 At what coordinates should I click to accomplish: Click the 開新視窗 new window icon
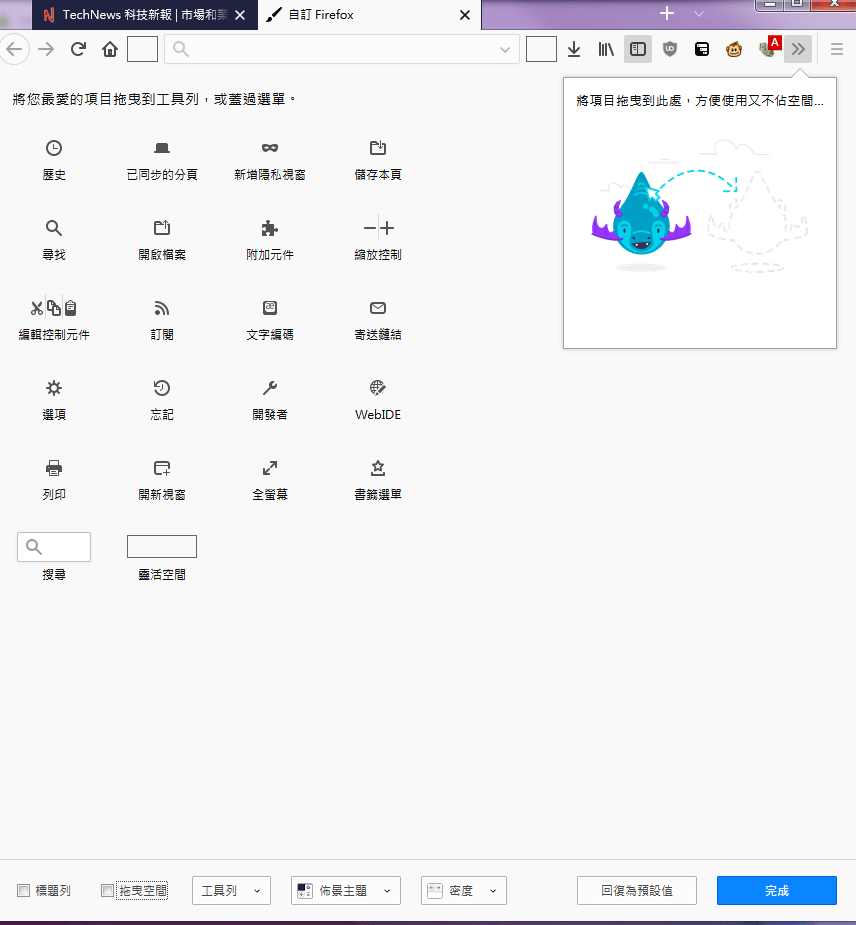[162, 468]
